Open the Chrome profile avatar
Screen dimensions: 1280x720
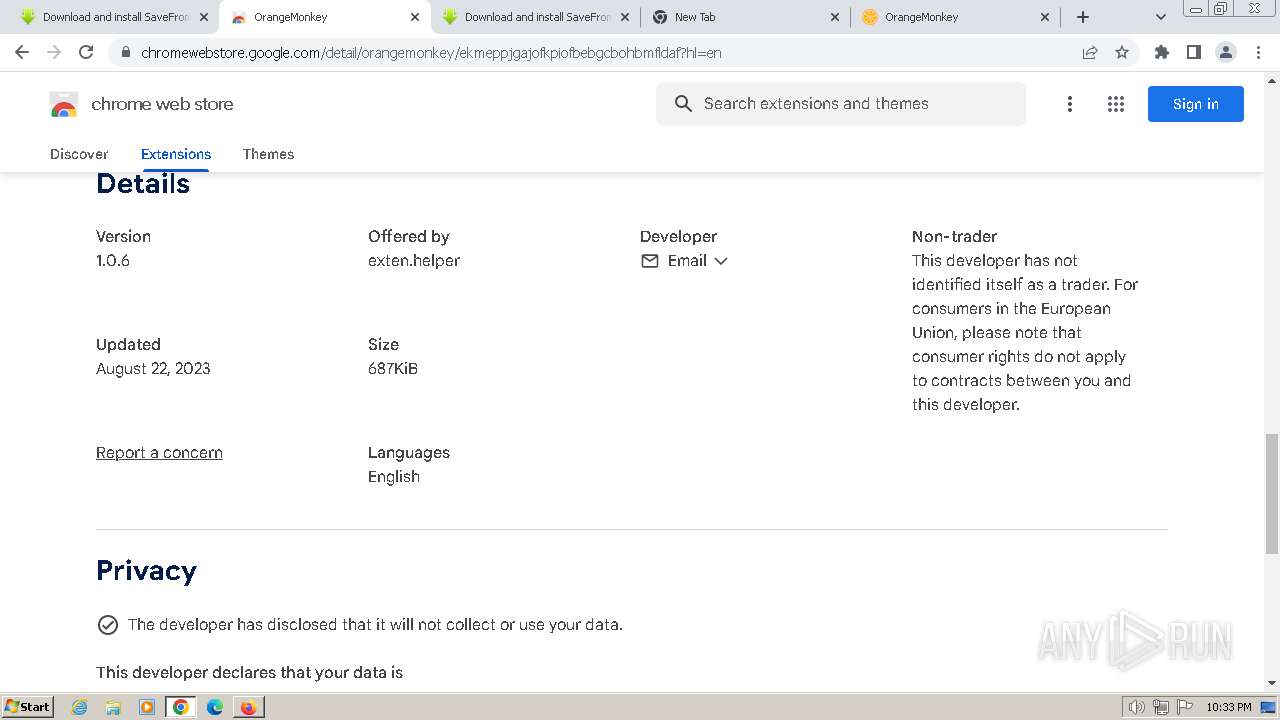1225,52
